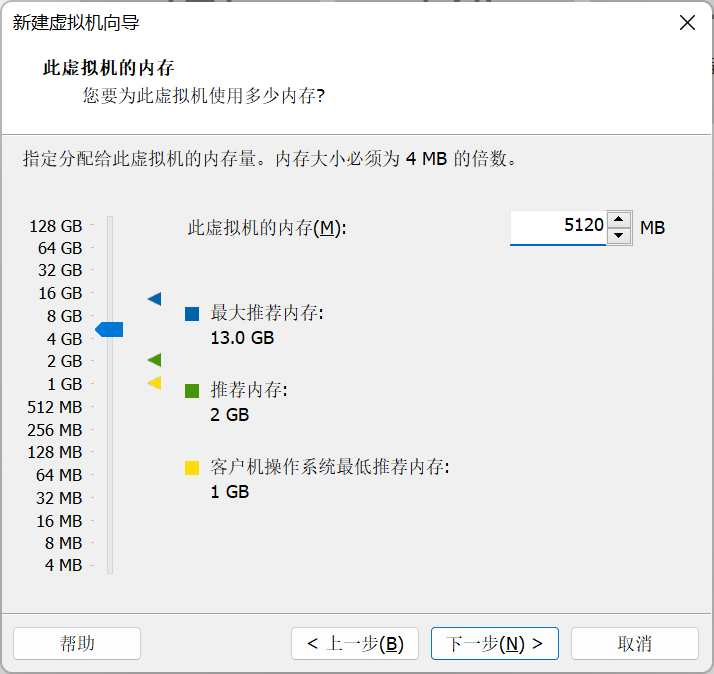Increase memory with the up spinner arrow
The height and width of the screenshot is (674, 714).
pyautogui.click(x=620, y=220)
